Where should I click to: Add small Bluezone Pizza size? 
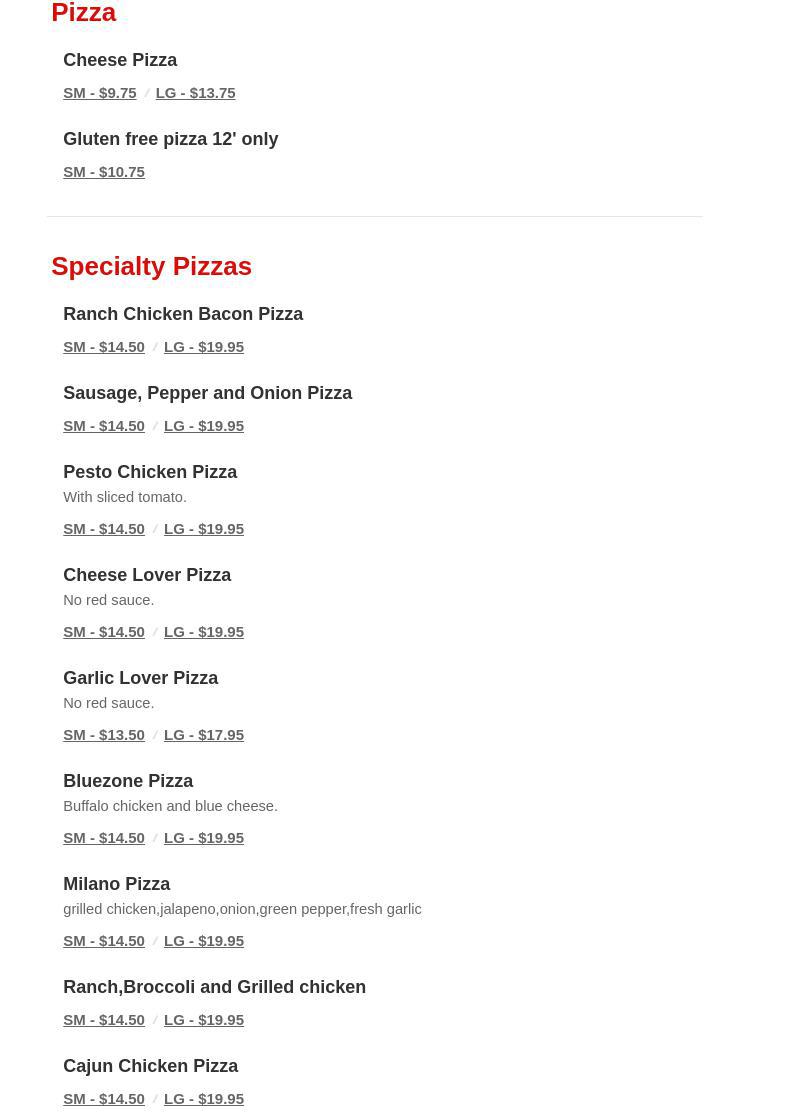[103, 838]
